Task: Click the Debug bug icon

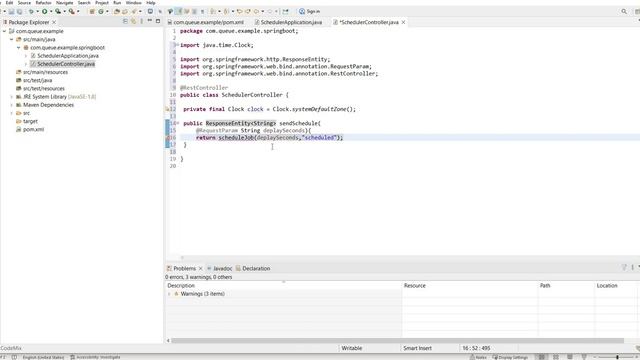Action: click(x=31, y=11)
